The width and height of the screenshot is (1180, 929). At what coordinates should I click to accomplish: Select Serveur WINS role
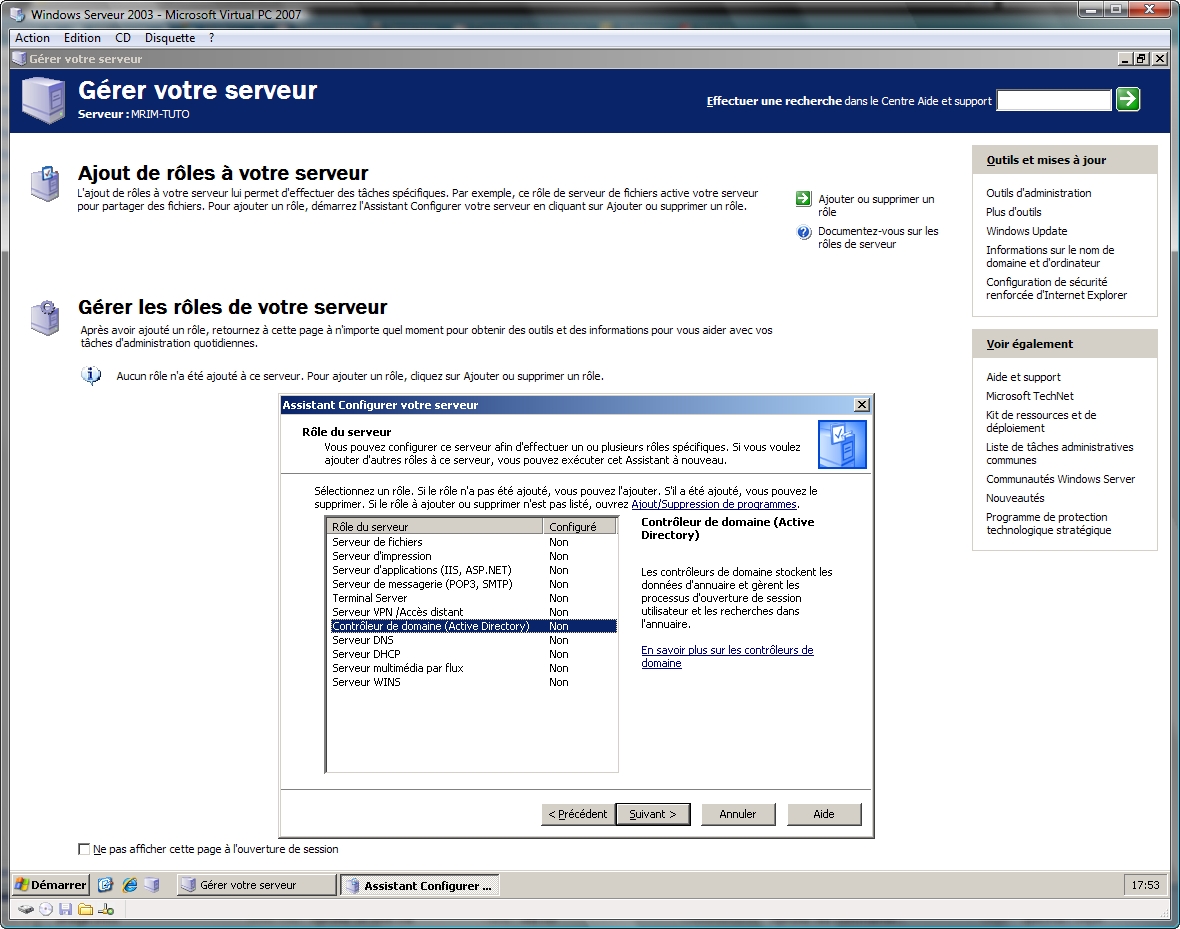point(473,682)
